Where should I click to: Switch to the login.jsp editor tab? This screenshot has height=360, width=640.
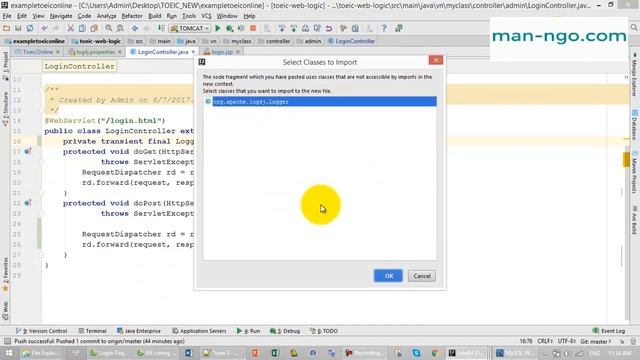tap(222, 52)
